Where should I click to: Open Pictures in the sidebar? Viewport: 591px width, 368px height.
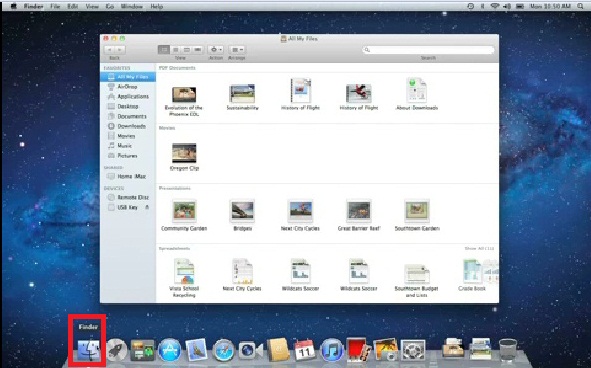click(x=128, y=155)
